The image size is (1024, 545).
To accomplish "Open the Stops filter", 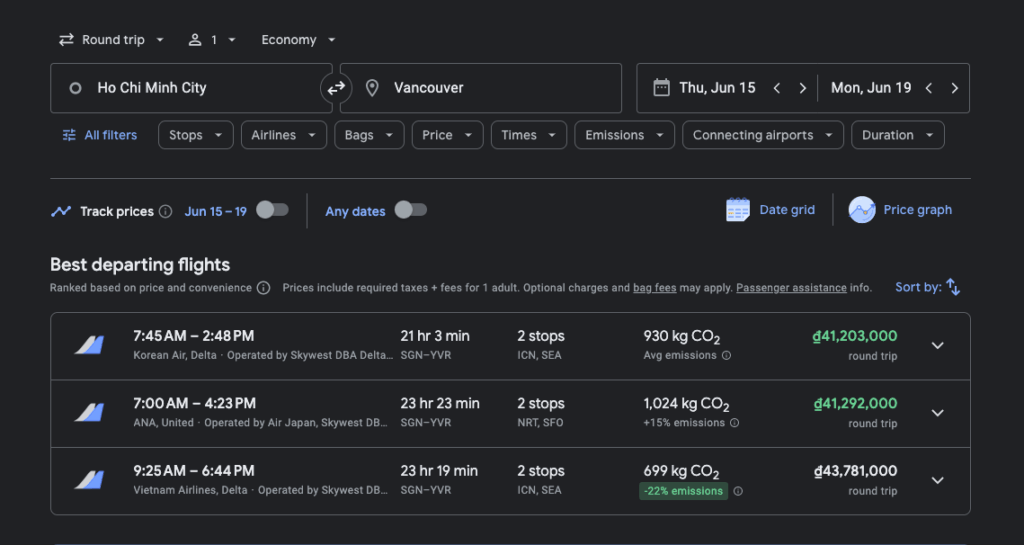I will point(195,135).
